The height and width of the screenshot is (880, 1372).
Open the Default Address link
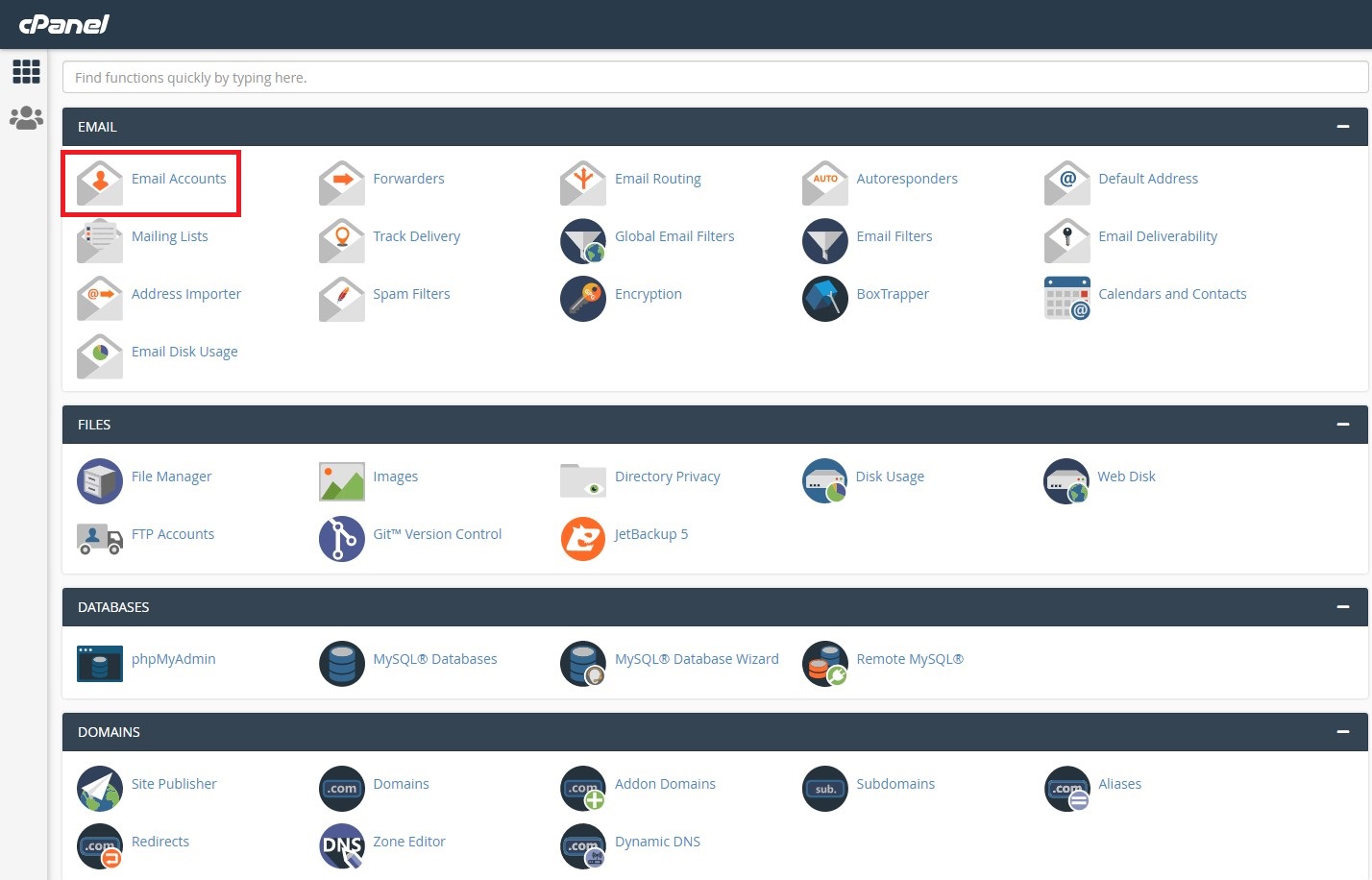point(1148,179)
